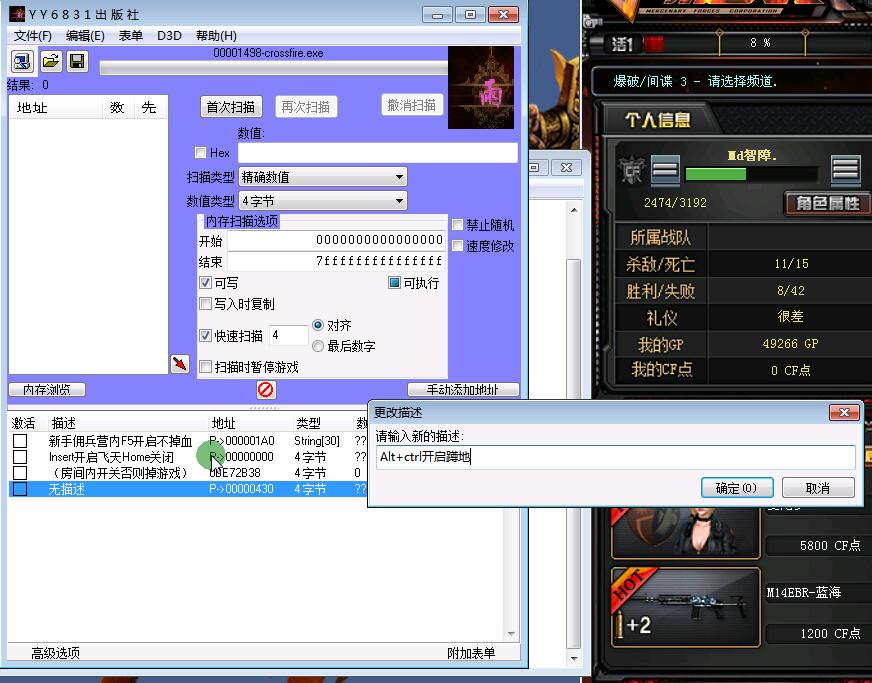Image resolution: width=872 pixels, height=683 pixels.
Task: Open the 数值类型 dropdown
Action: tap(323, 201)
